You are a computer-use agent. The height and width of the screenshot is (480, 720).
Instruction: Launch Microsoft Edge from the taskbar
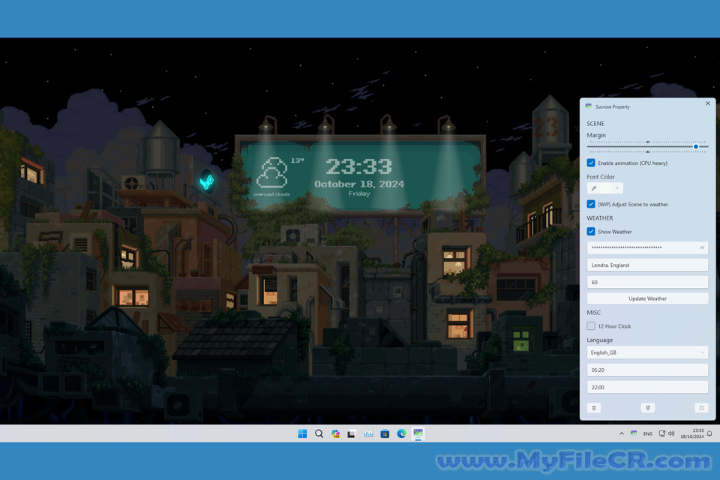[x=401, y=434]
